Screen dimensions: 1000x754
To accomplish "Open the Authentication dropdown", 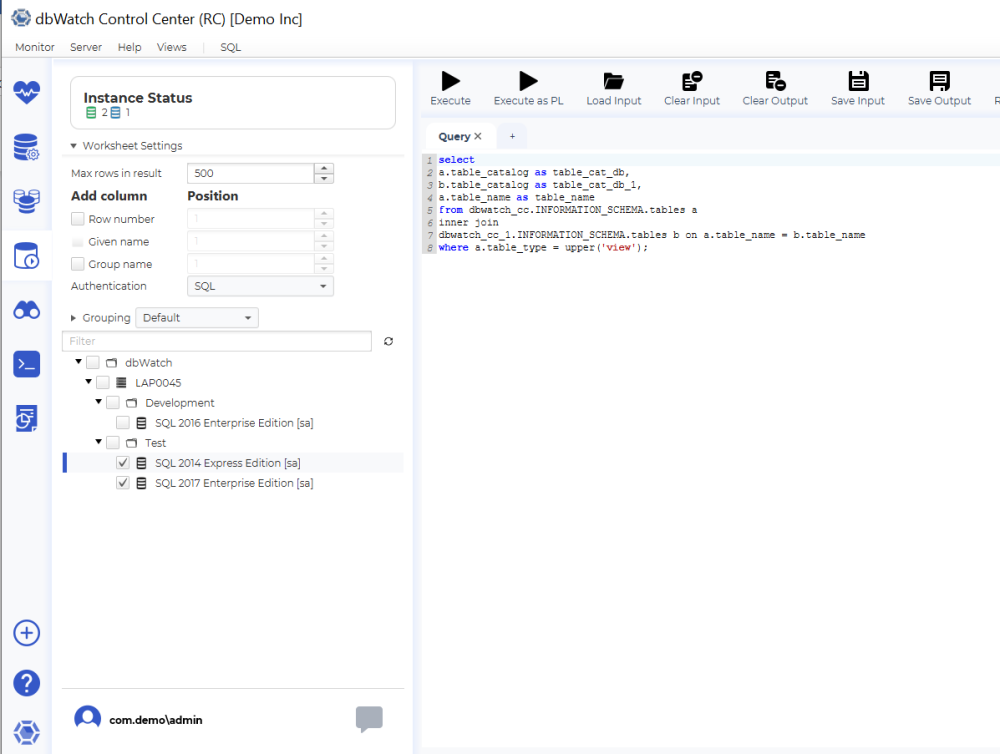I will pos(259,285).
